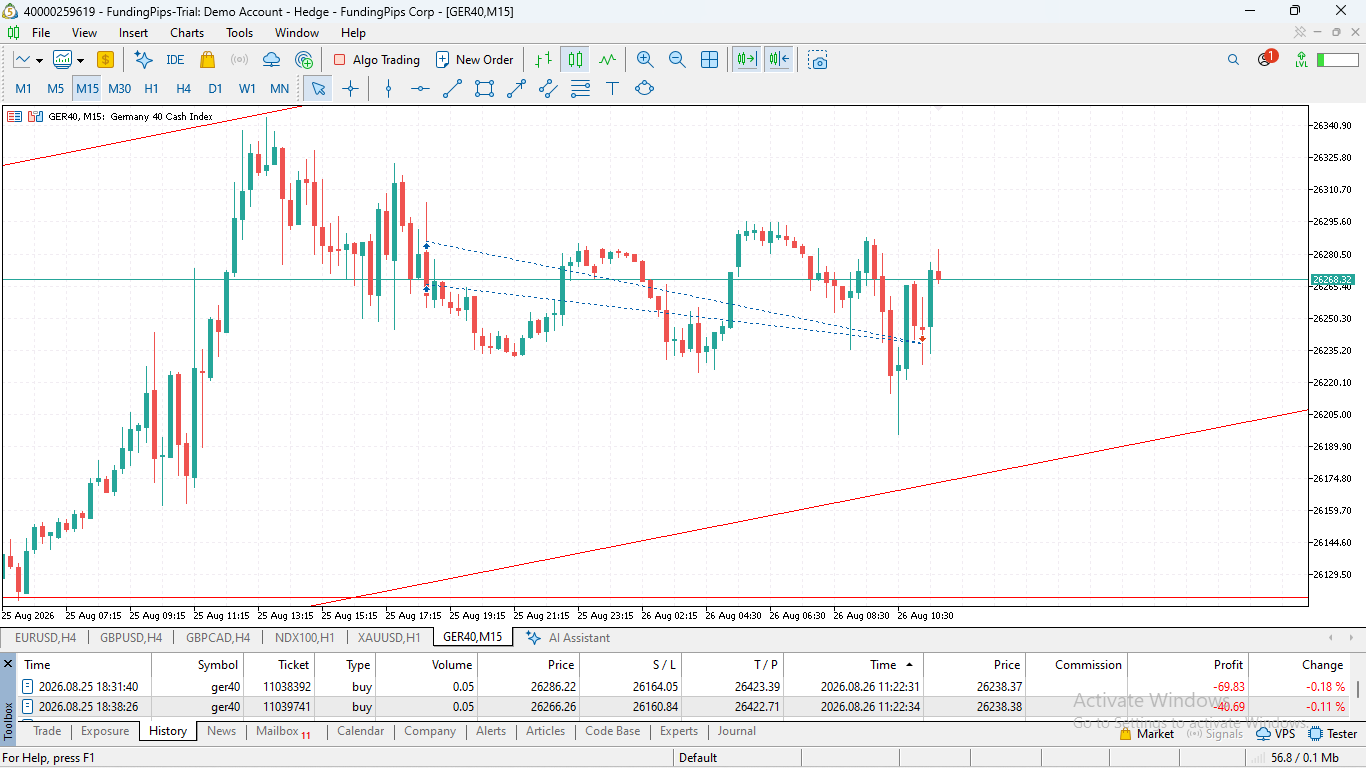Open the Market shopping bag icon in toolbar
This screenshot has height=768, width=1366.
pos(207,60)
